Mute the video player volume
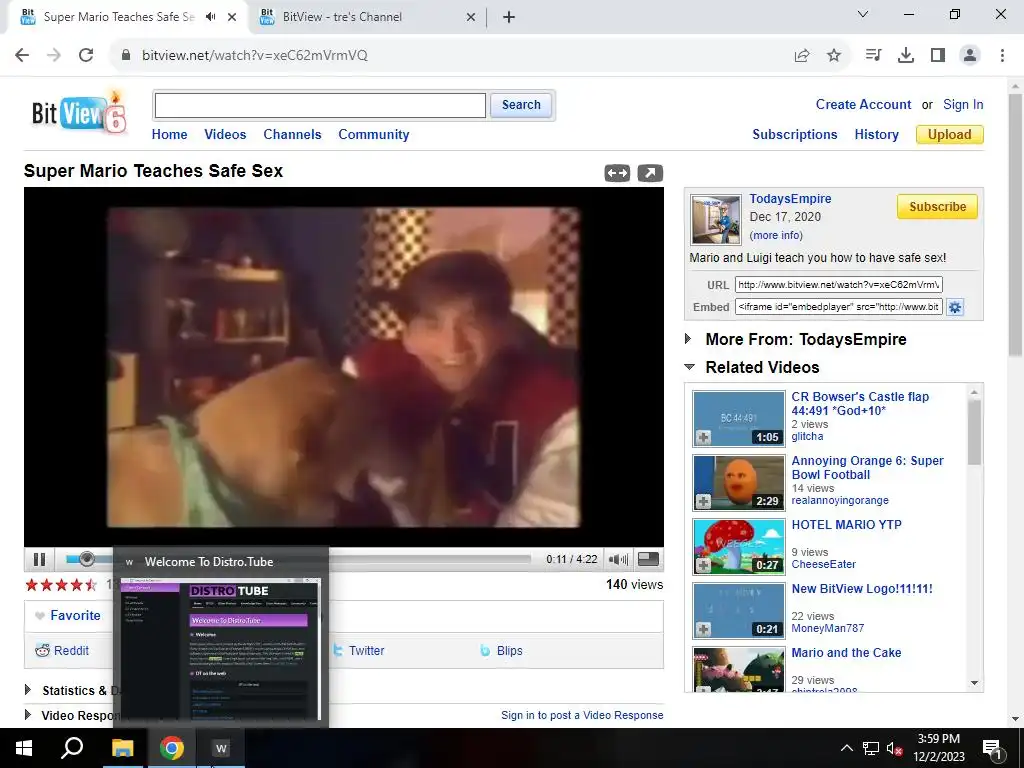The image size is (1024, 768). coord(618,559)
